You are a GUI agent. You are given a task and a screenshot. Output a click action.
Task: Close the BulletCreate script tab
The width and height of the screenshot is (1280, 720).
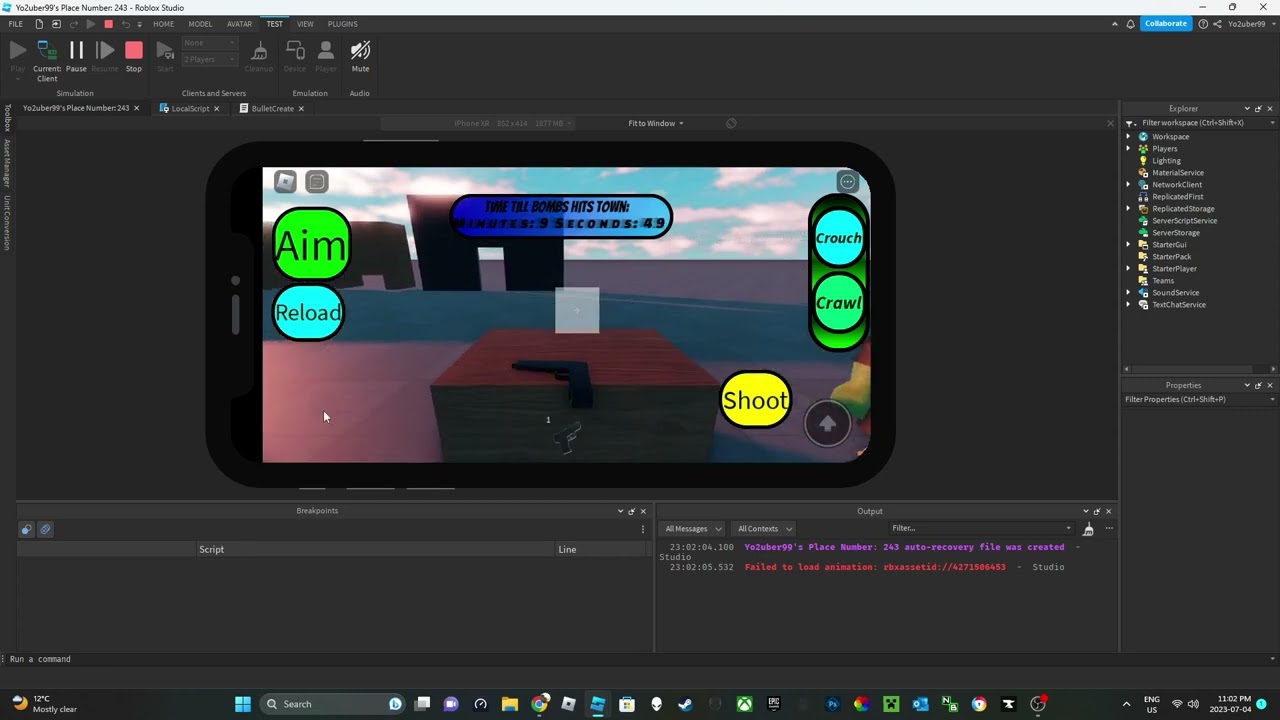301,108
